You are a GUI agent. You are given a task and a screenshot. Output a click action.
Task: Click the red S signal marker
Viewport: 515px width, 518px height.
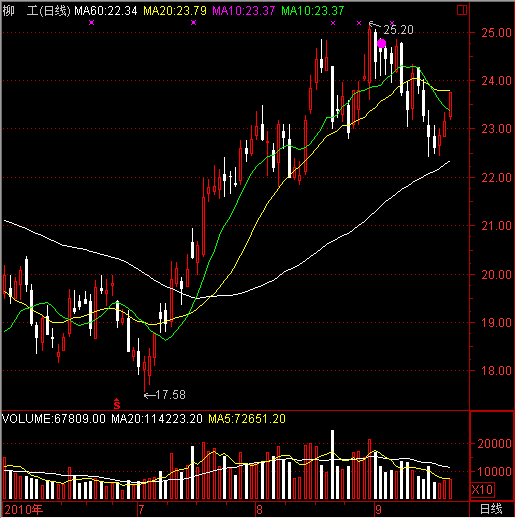pyautogui.click(x=116, y=404)
